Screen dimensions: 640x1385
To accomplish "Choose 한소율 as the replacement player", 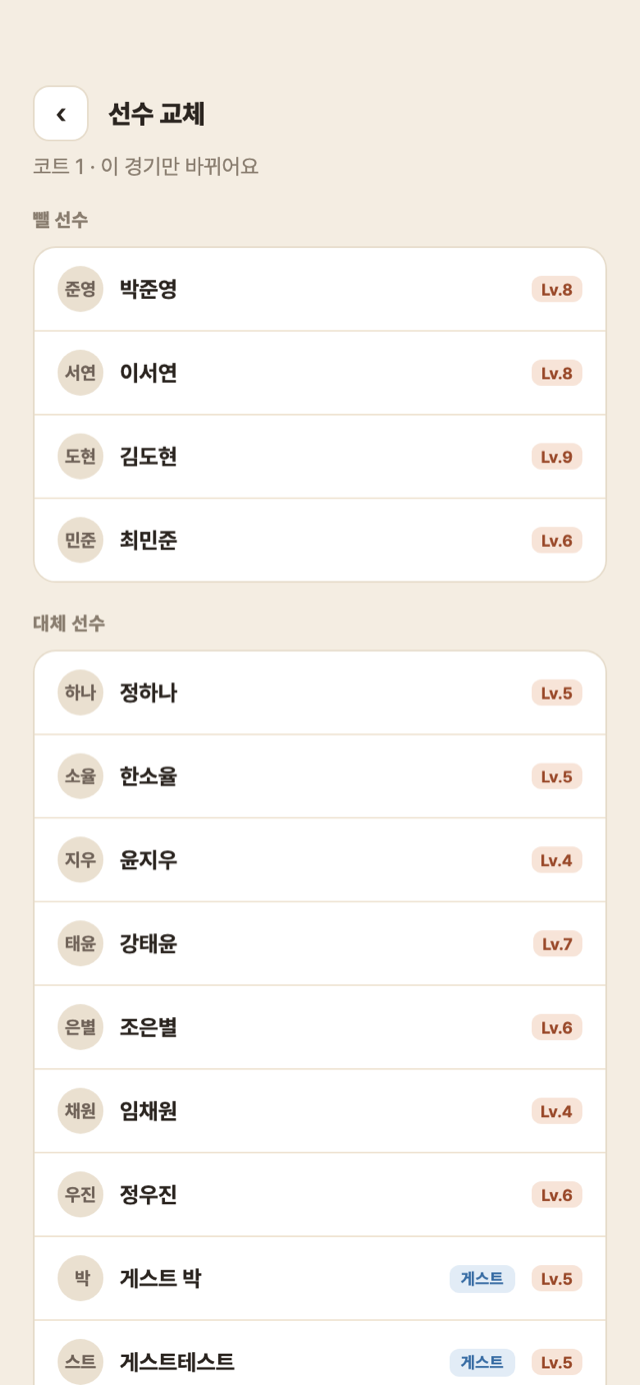I will pyautogui.click(x=320, y=776).
